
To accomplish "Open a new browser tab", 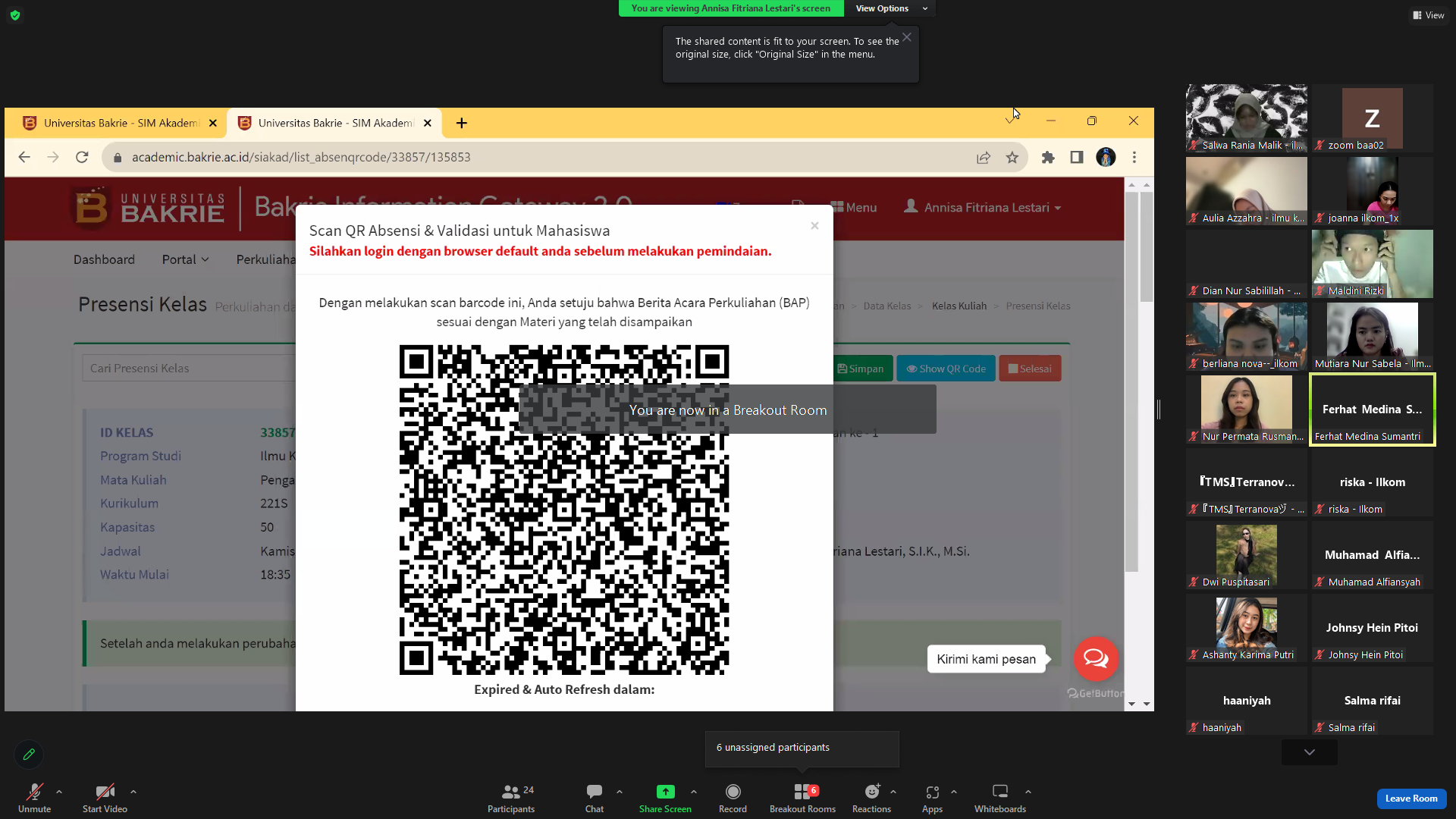I will [x=462, y=123].
